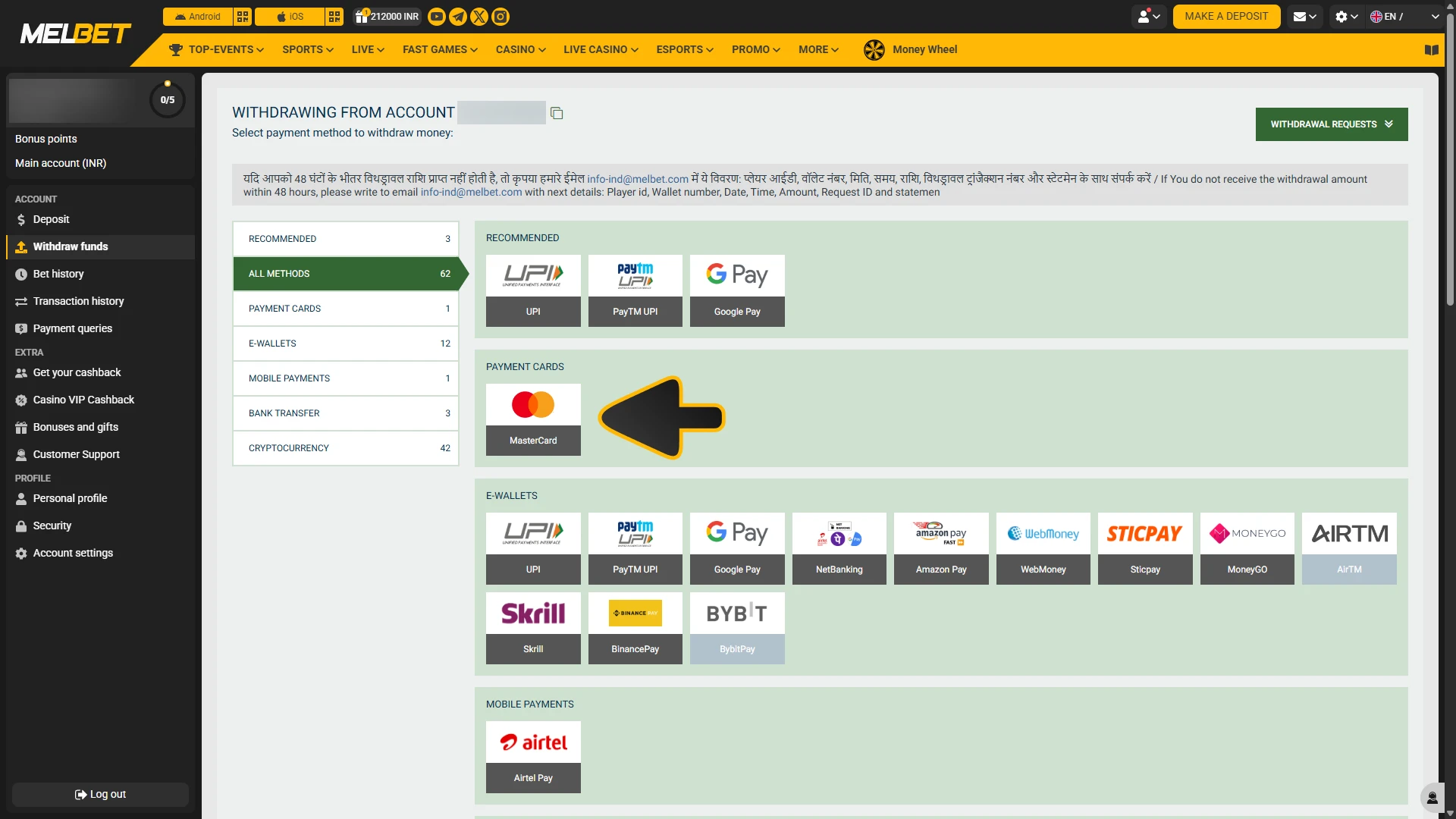This screenshot has width=1456, height=819.
Task: Copy the account number with copy icon
Action: [x=557, y=113]
